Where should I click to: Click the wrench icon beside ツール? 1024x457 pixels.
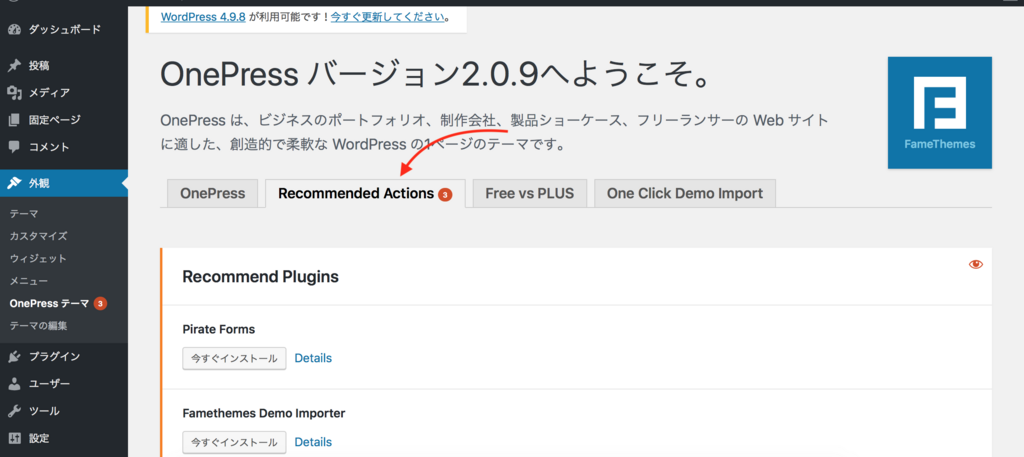[x=14, y=411]
